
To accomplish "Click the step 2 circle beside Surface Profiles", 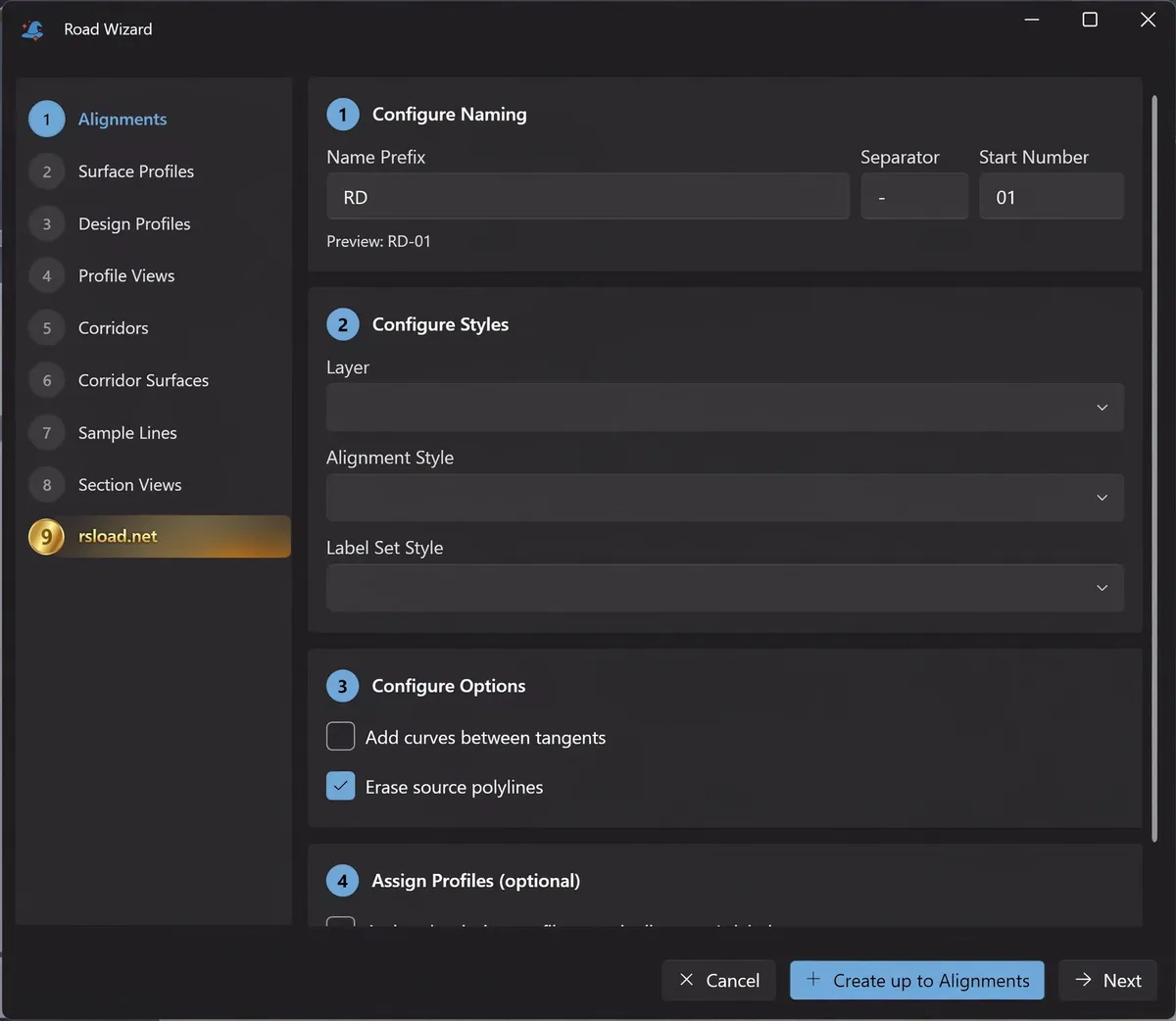I will [46, 171].
